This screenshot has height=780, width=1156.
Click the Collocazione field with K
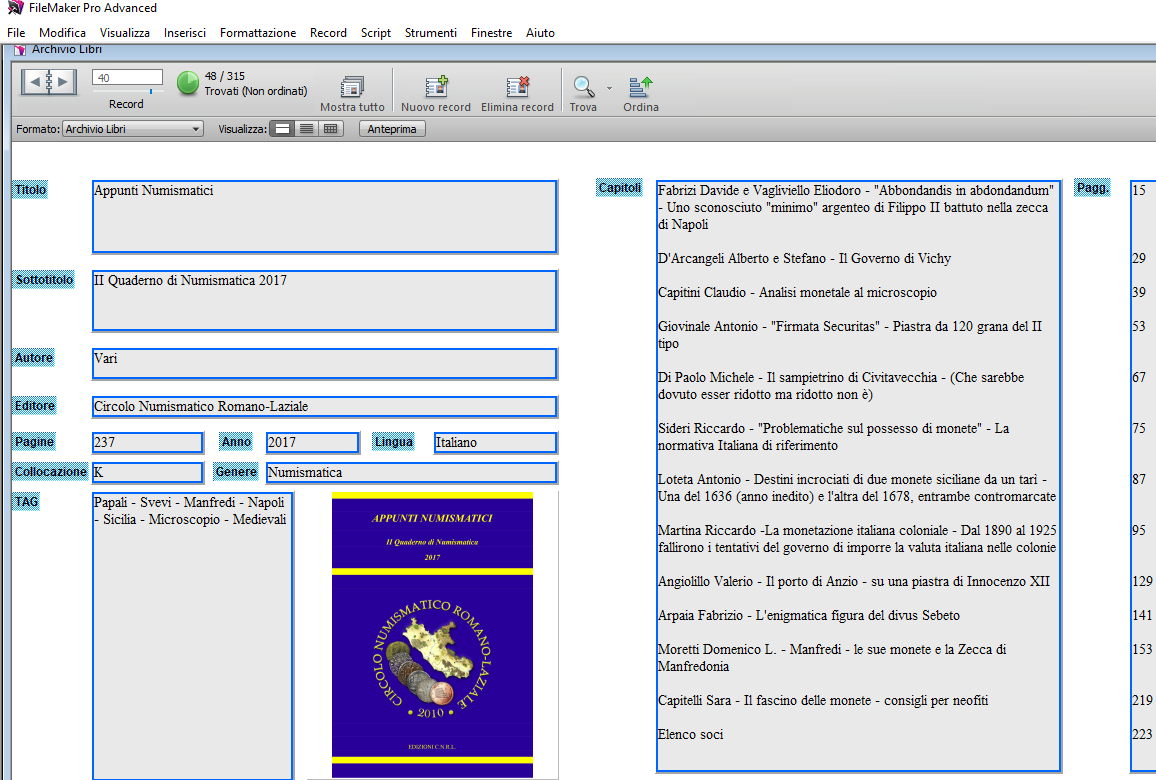147,473
